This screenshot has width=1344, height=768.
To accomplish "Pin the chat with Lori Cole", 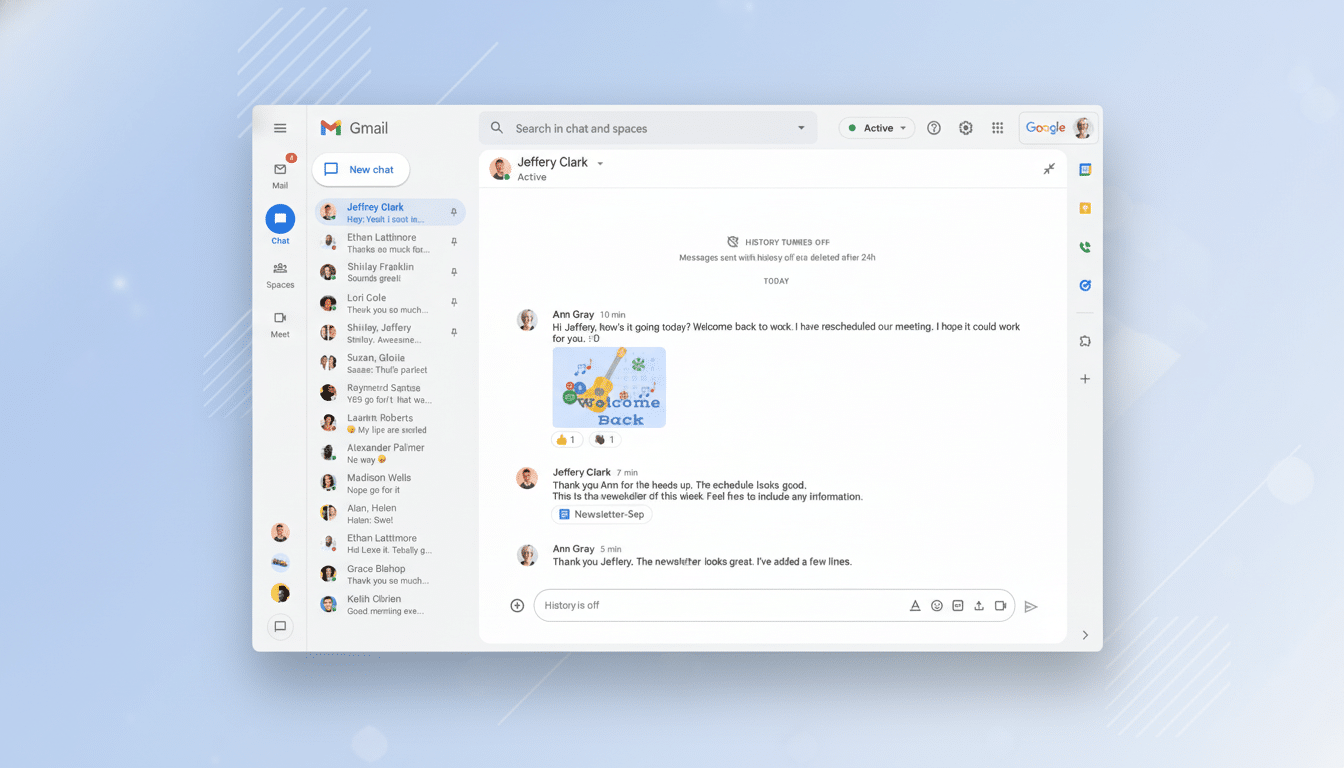I will 454,301.
